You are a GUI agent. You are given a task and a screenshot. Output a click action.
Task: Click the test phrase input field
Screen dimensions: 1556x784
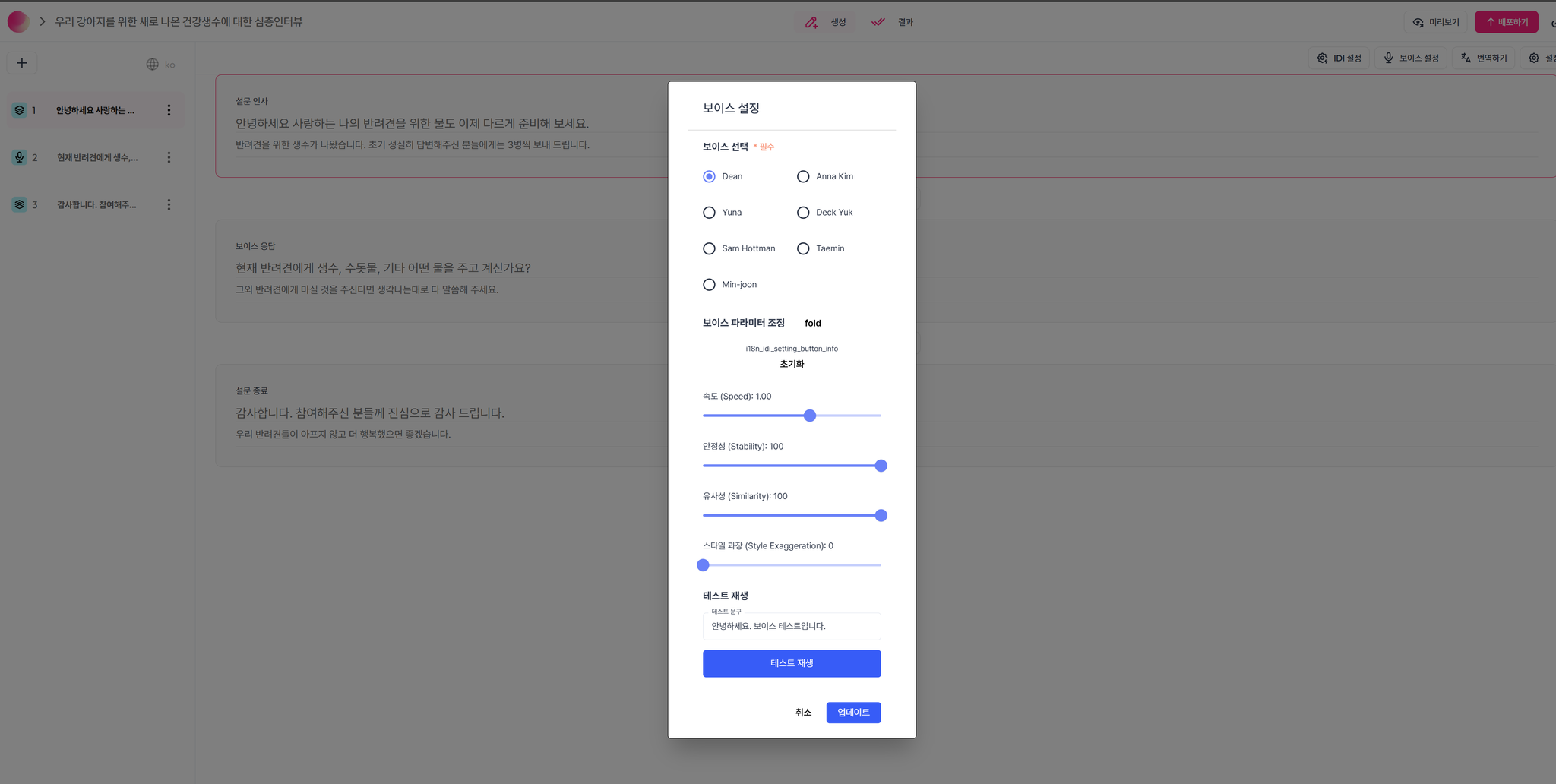point(792,626)
